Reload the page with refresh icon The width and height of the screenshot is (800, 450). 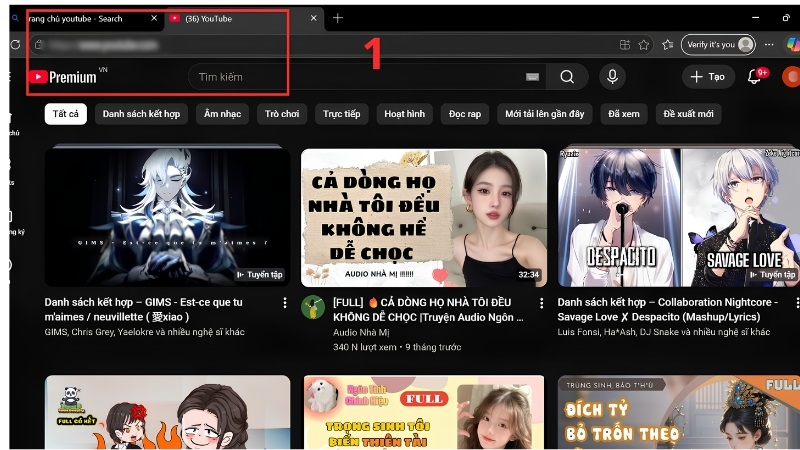click(15, 45)
